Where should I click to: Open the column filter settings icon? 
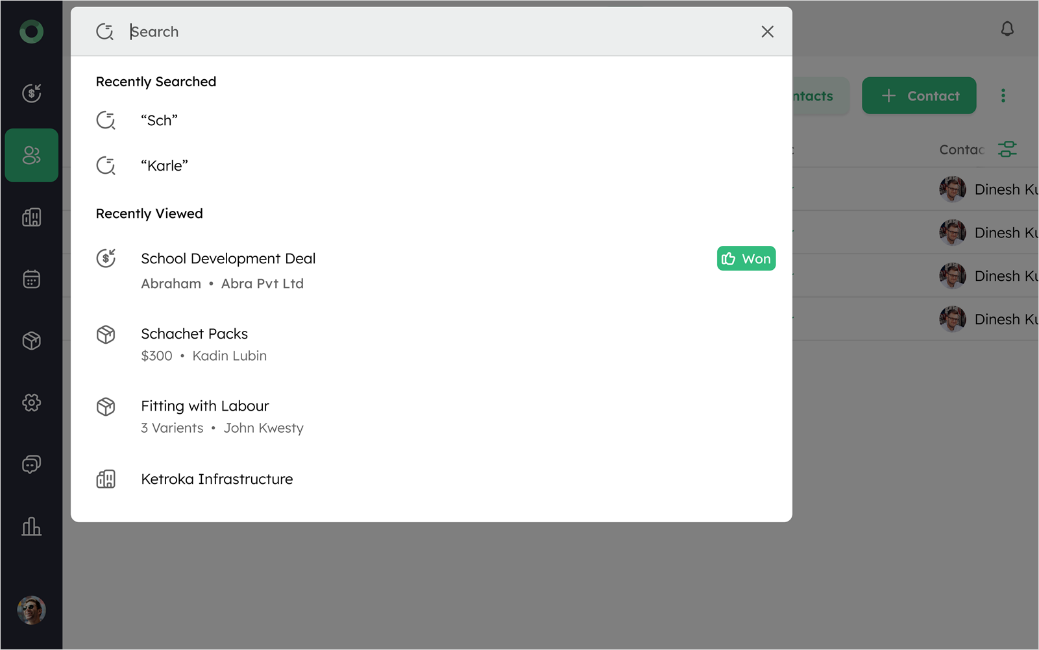tap(1007, 149)
